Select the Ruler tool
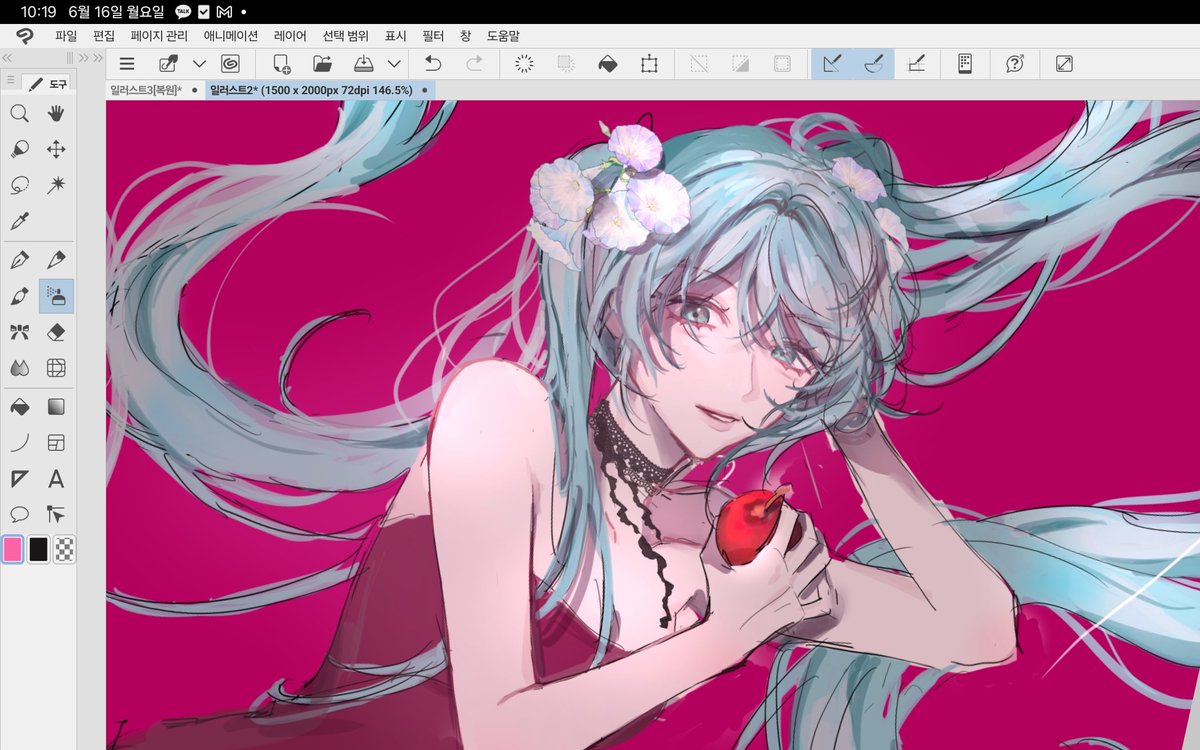This screenshot has height=750, width=1200. coord(19,479)
